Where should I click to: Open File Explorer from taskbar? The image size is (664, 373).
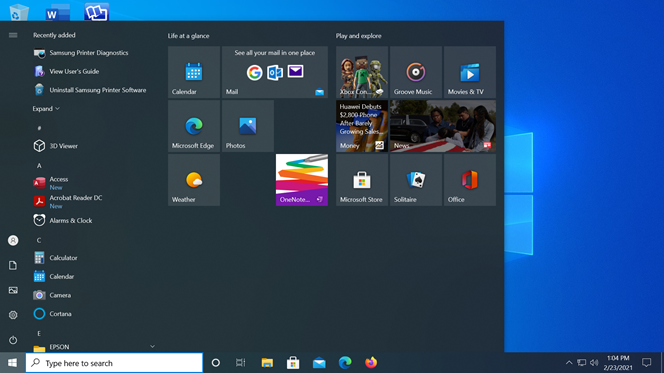pos(267,363)
